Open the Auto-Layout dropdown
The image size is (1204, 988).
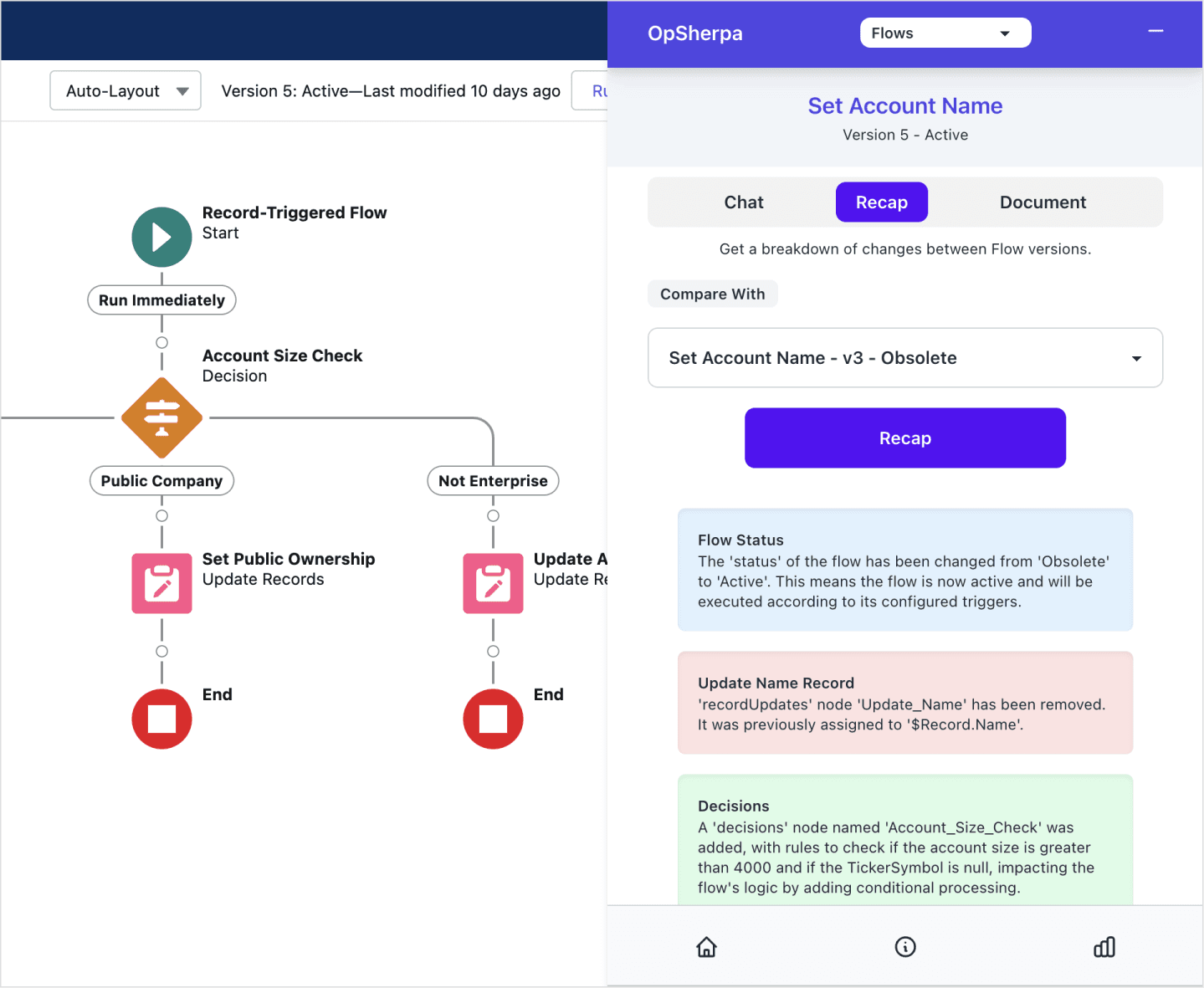tap(126, 90)
